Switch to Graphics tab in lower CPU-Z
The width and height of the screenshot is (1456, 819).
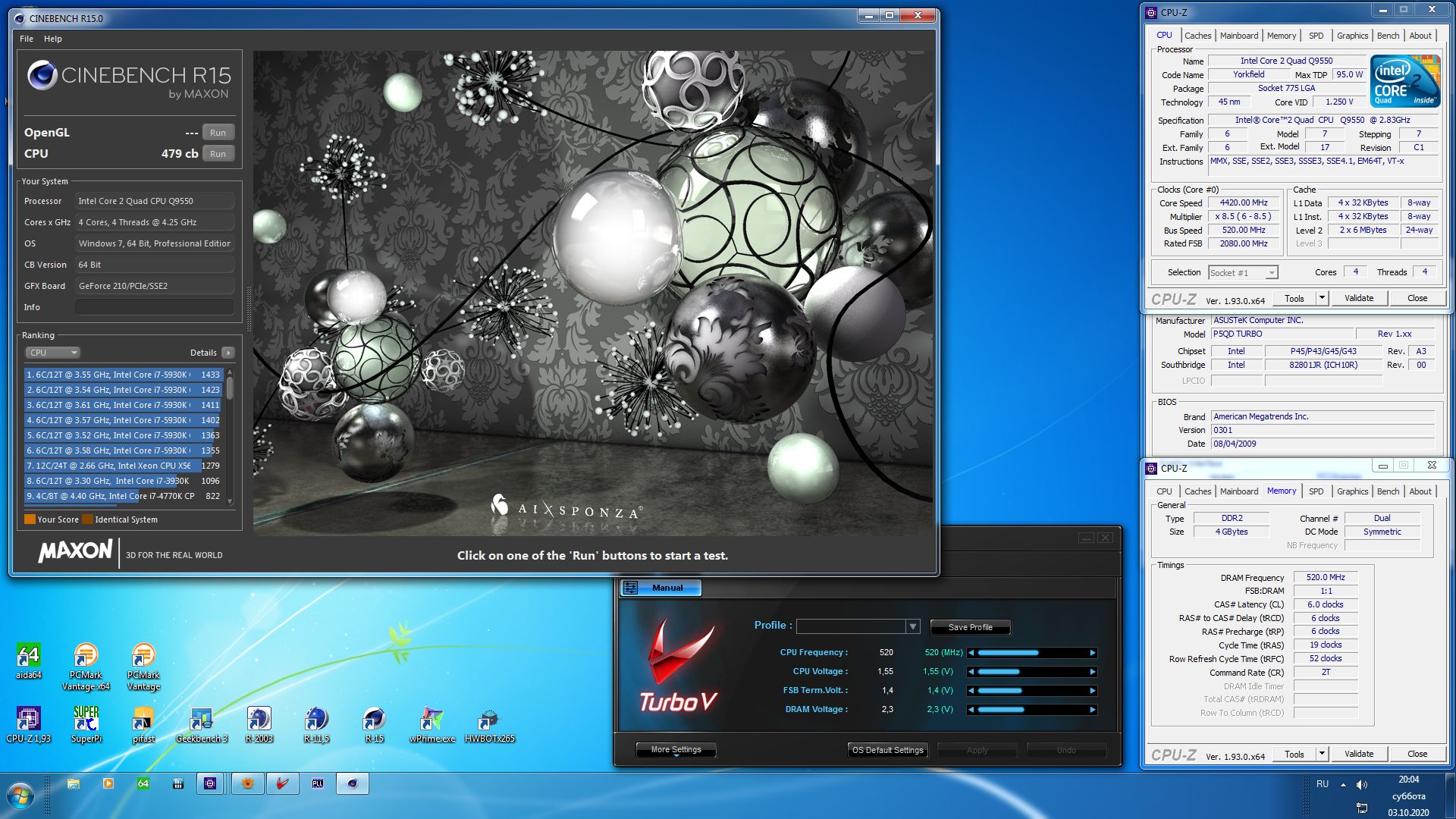1352,491
